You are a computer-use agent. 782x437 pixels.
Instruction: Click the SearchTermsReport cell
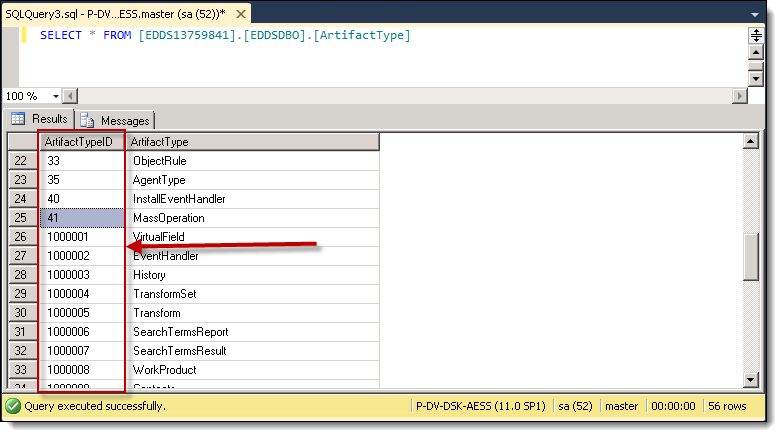[x=252, y=331]
